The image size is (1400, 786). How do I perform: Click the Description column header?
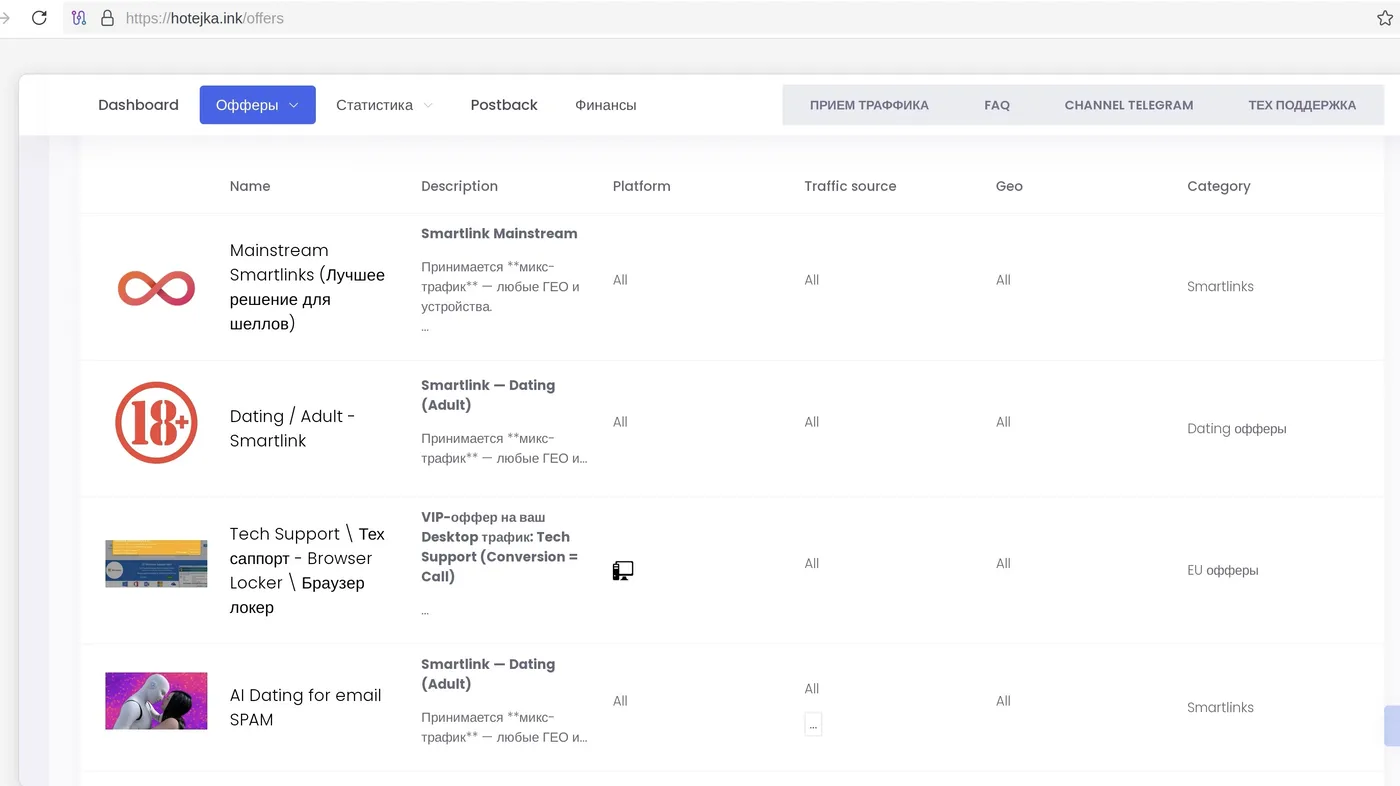[459, 186]
